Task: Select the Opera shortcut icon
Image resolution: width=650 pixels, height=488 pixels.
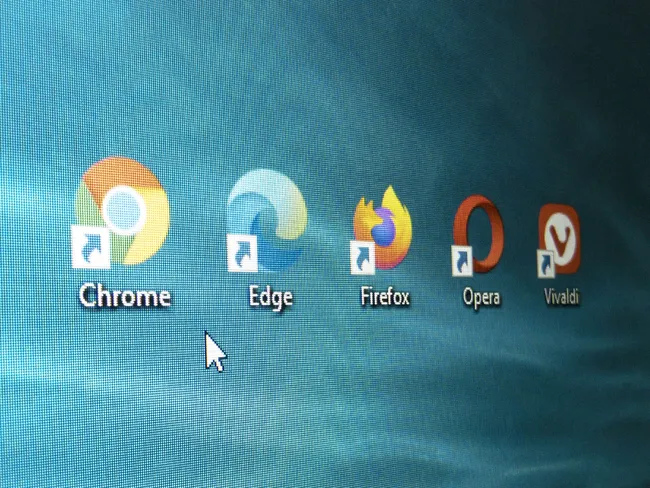Action: click(x=478, y=235)
